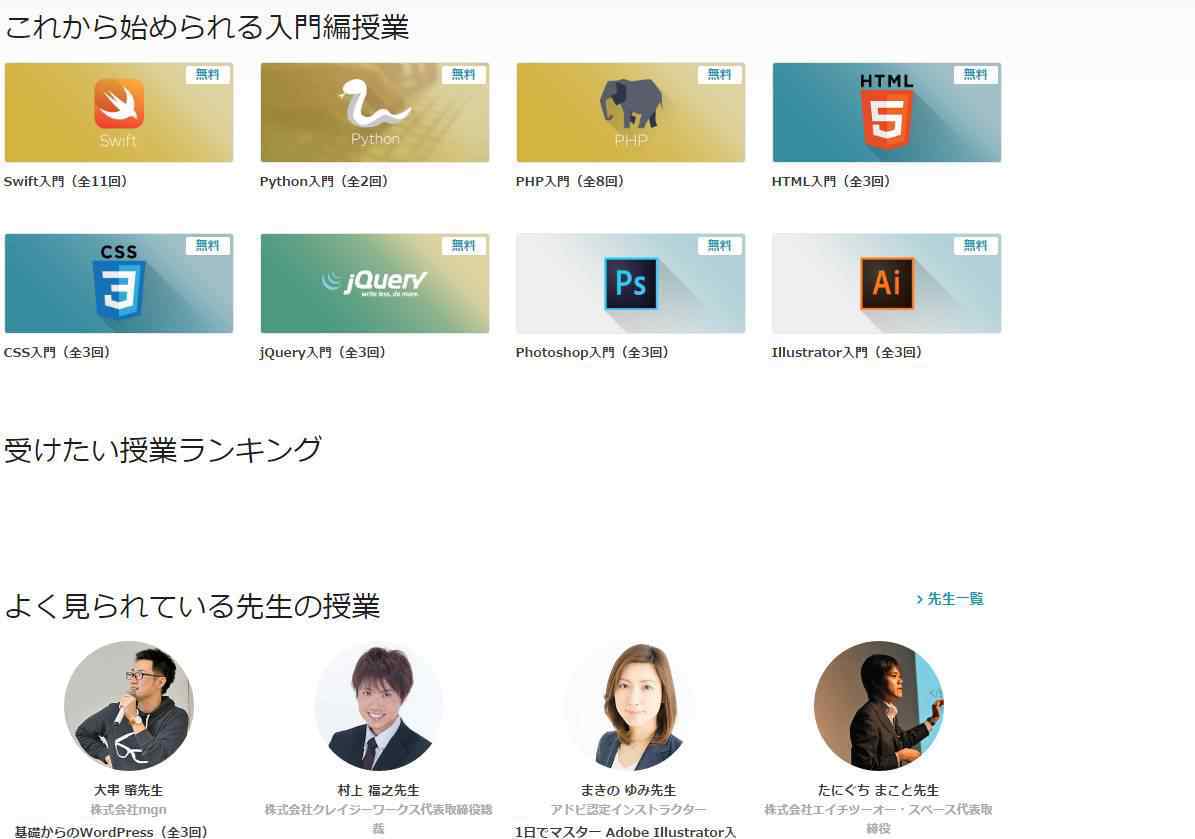Open the 基礎からのWordPress（全3回）lesson
Viewport: 1195px width, 839px height.
click(x=111, y=831)
